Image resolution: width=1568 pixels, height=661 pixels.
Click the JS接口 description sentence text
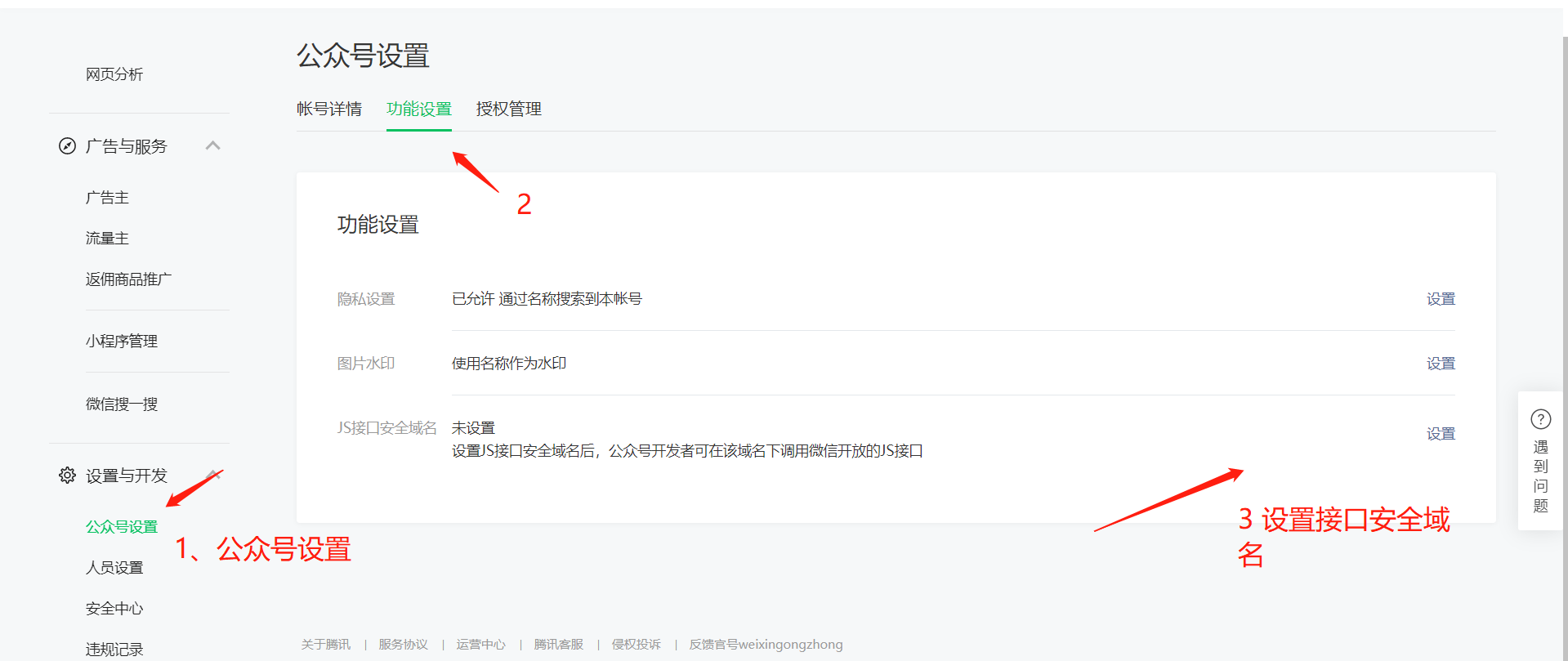(x=687, y=451)
